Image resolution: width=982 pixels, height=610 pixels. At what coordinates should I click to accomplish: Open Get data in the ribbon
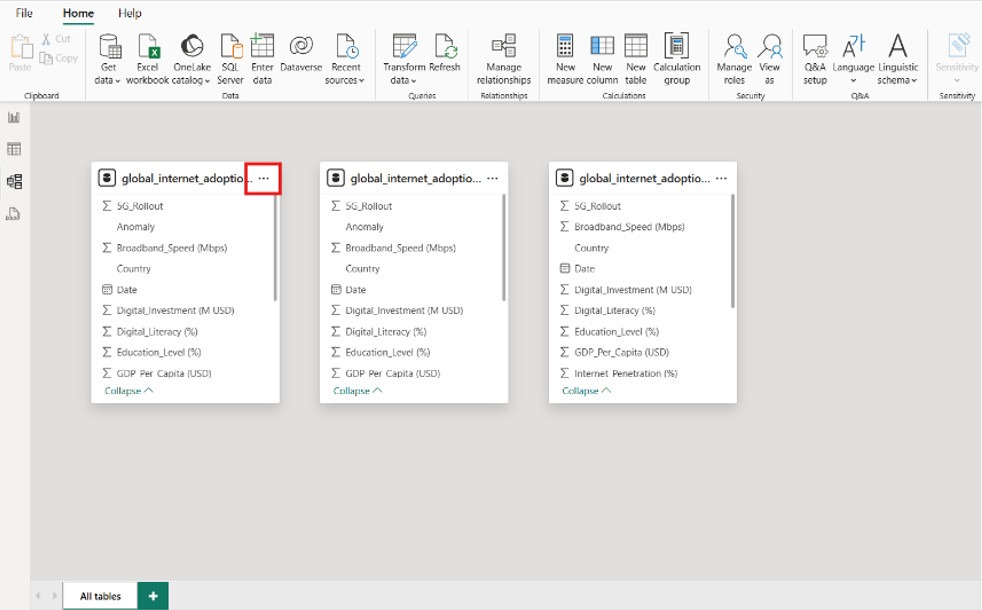(108, 57)
